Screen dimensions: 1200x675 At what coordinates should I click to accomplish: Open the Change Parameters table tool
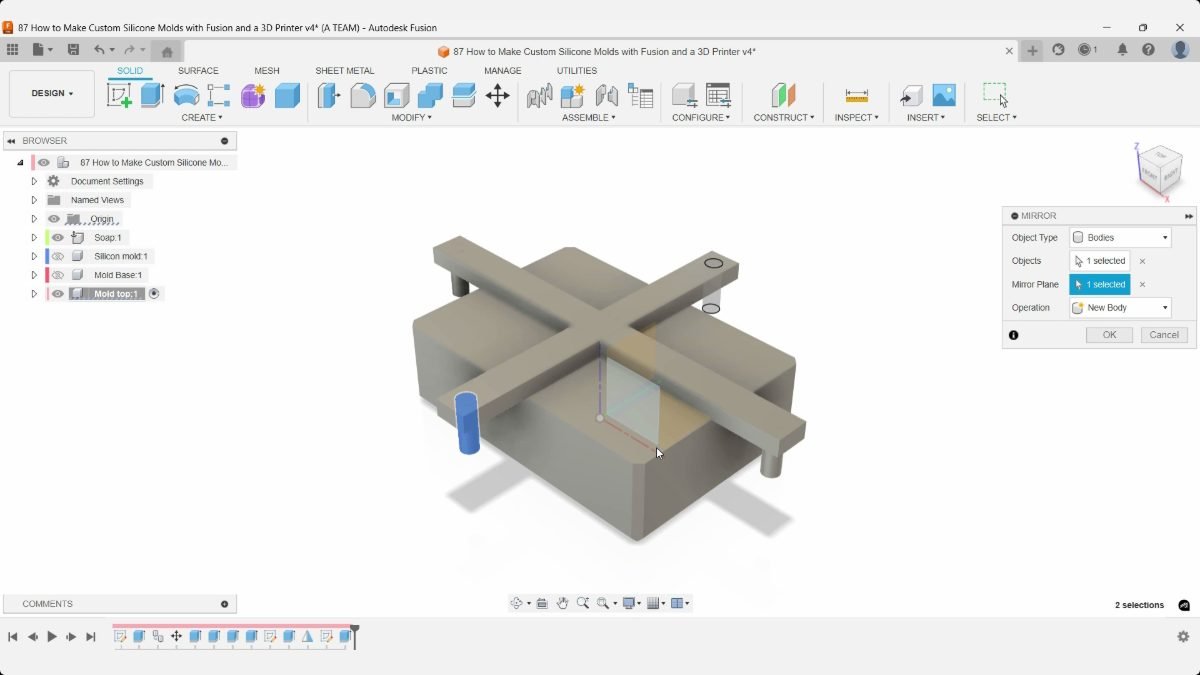click(718, 95)
